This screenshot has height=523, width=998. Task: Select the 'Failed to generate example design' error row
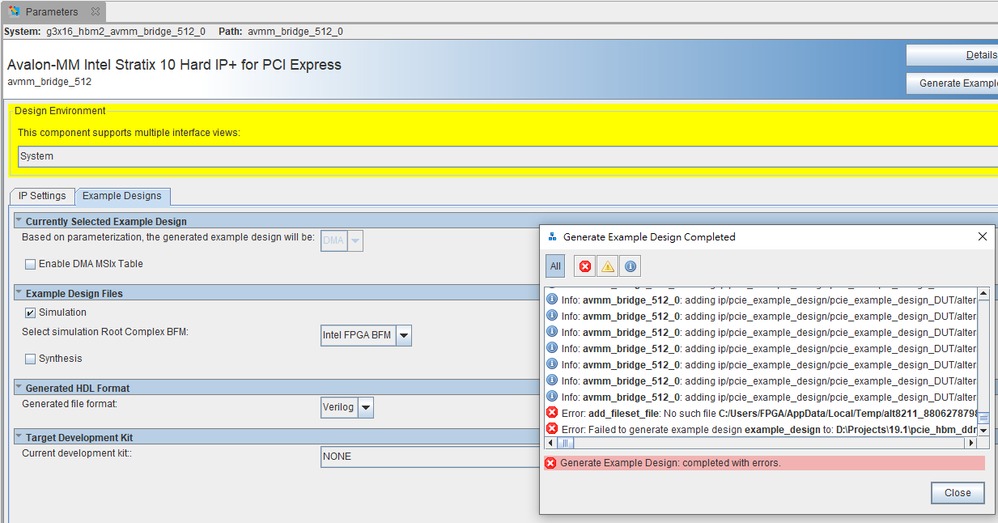761,429
